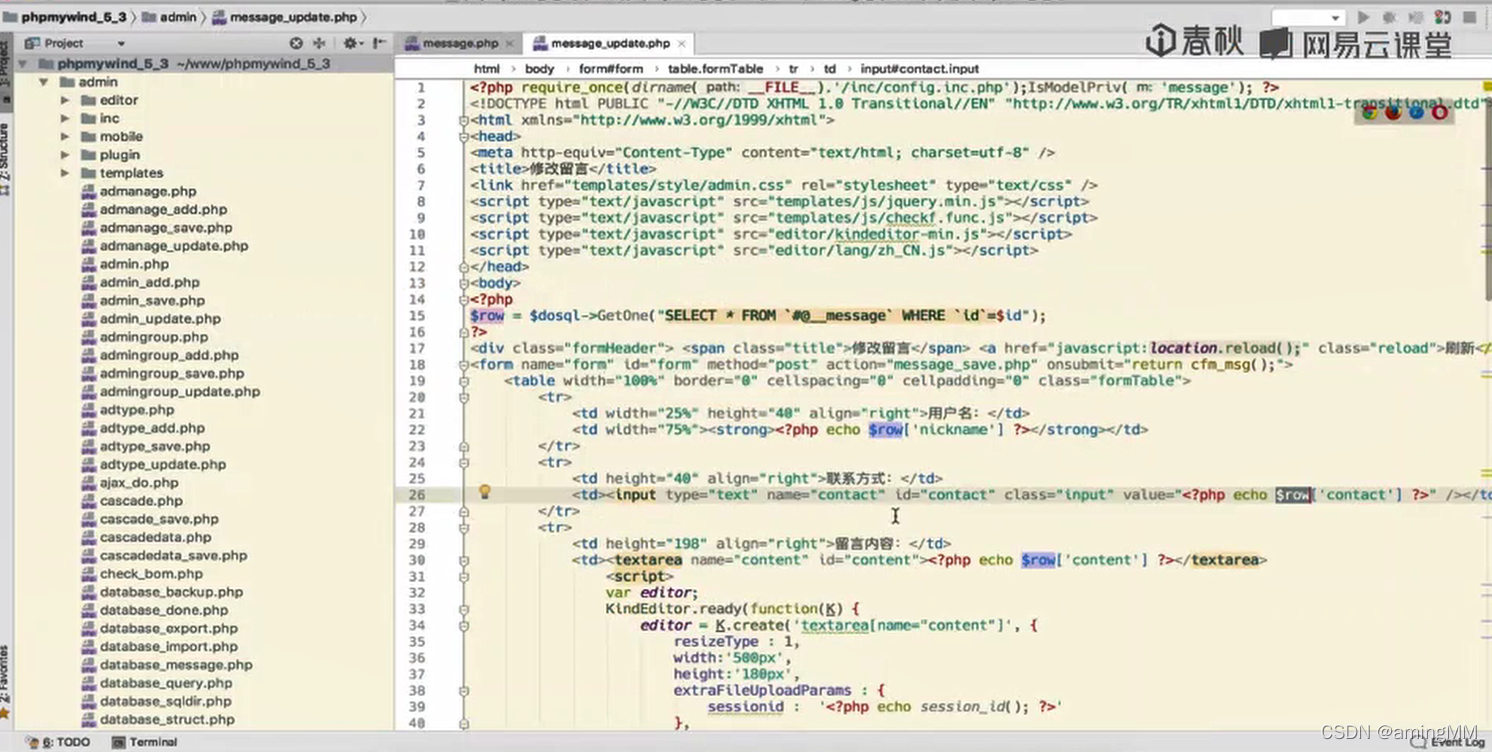1492x752 pixels.
Task: Fold the PHP block on line 14
Action: pyautogui.click(x=464, y=299)
